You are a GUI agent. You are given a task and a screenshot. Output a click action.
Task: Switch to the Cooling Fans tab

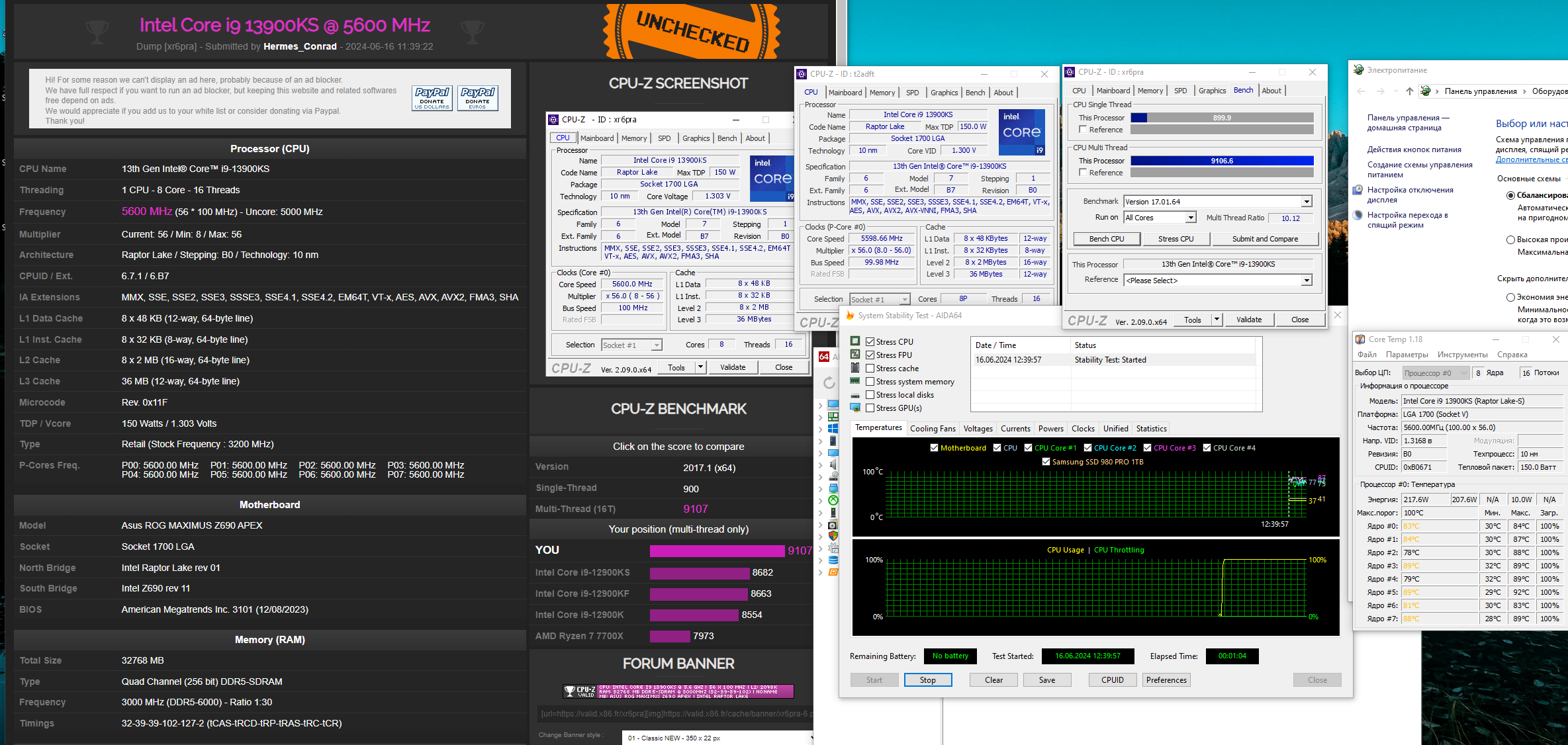coord(932,429)
